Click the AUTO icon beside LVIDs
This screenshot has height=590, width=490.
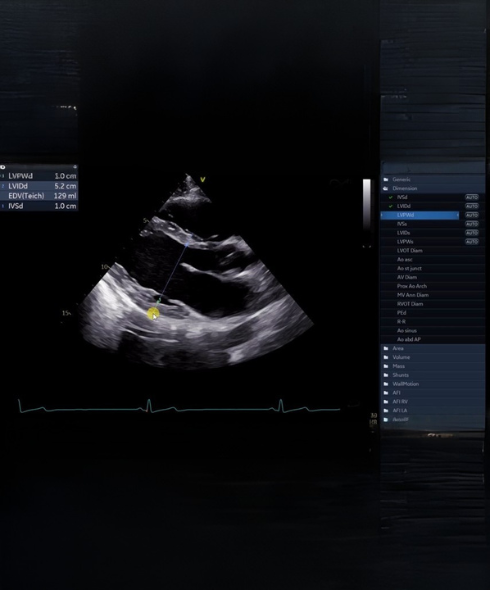coord(472,233)
